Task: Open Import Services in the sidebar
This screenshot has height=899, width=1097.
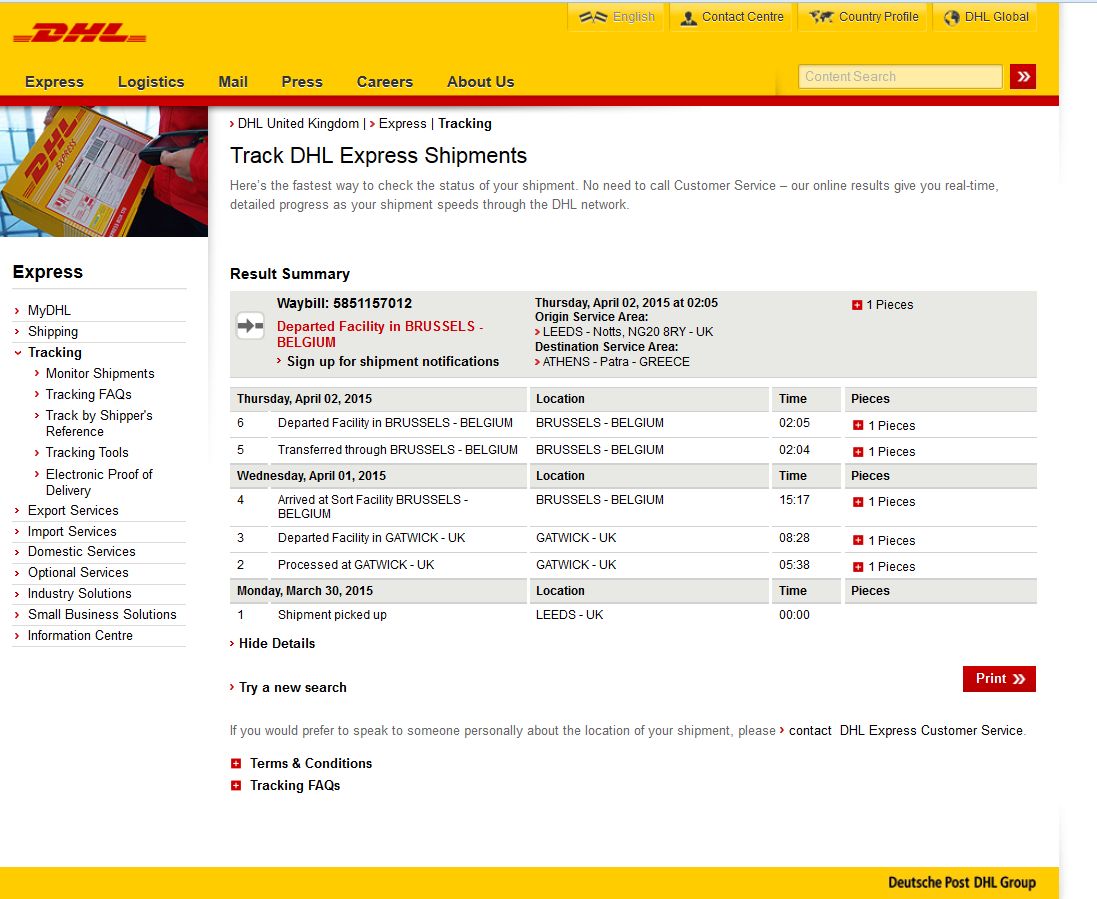Action: (x=72, y=532)
